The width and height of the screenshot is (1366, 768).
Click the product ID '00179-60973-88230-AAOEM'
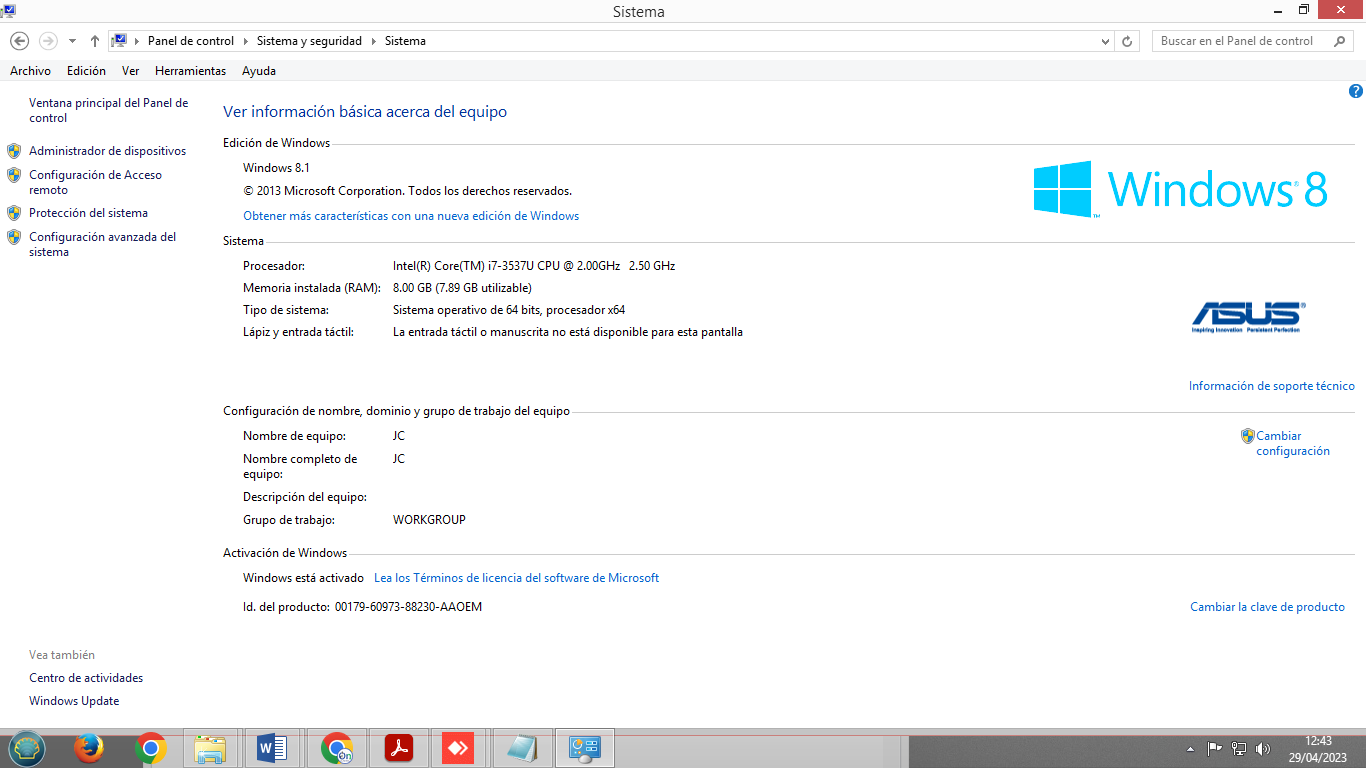point(408,607)
